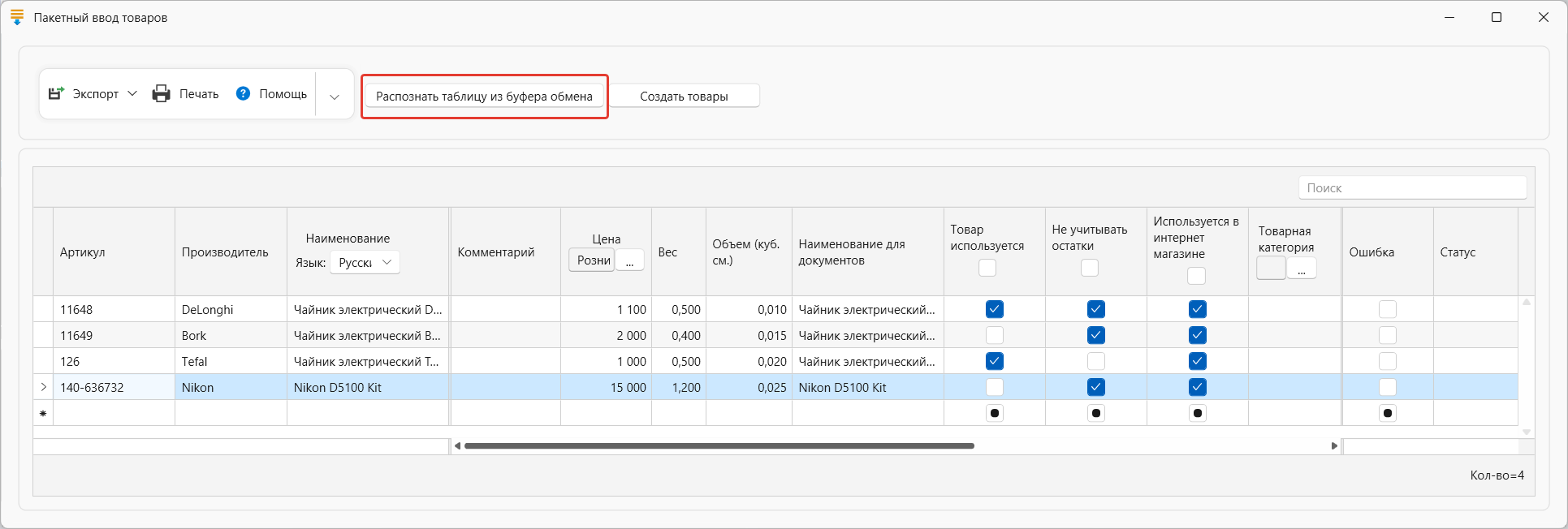Viewport: 1568px width, 529px height.
Task: Open Help via blue question icon
Action: 243,94
